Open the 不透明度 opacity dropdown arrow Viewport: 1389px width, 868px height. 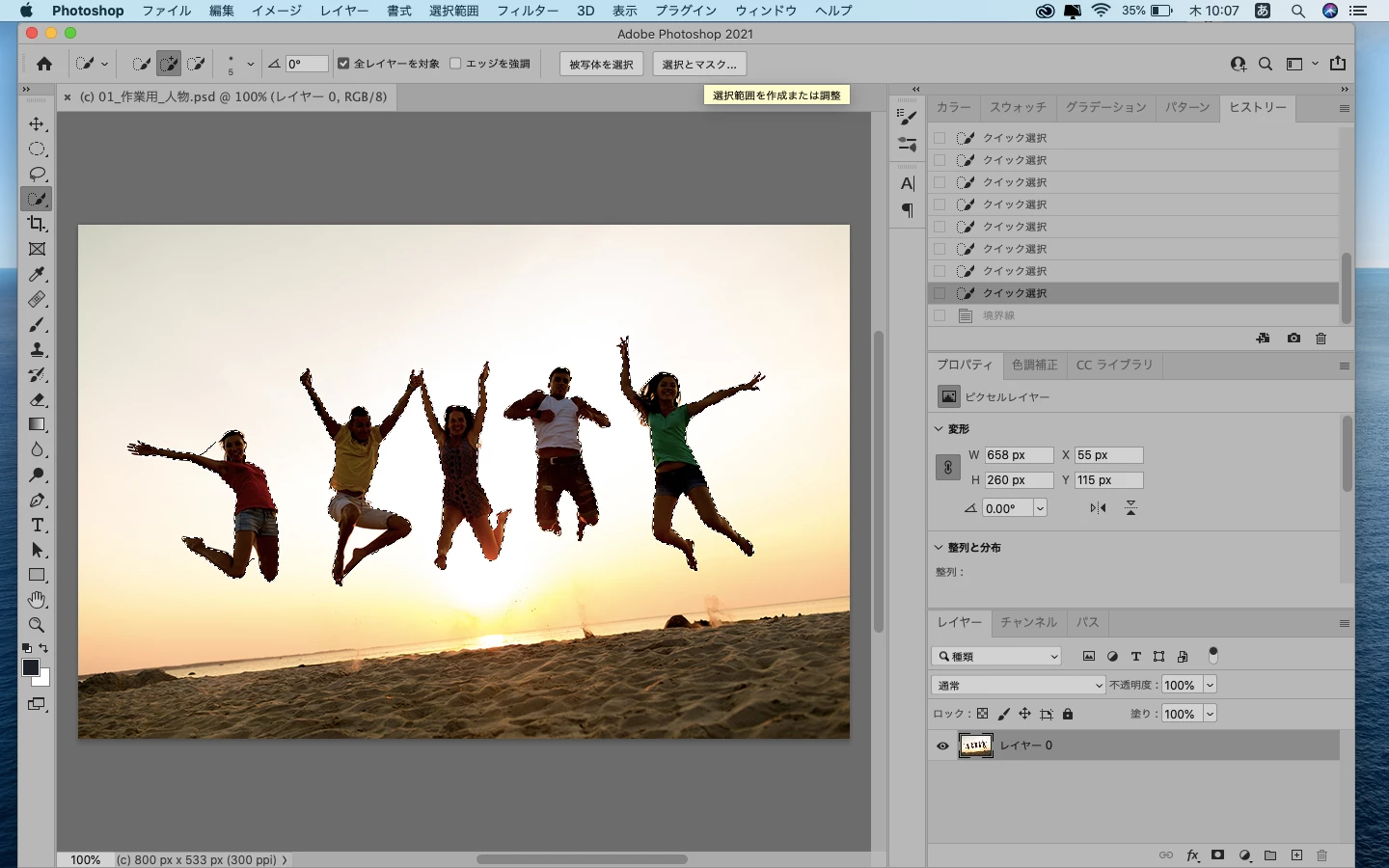[1210, 685]
